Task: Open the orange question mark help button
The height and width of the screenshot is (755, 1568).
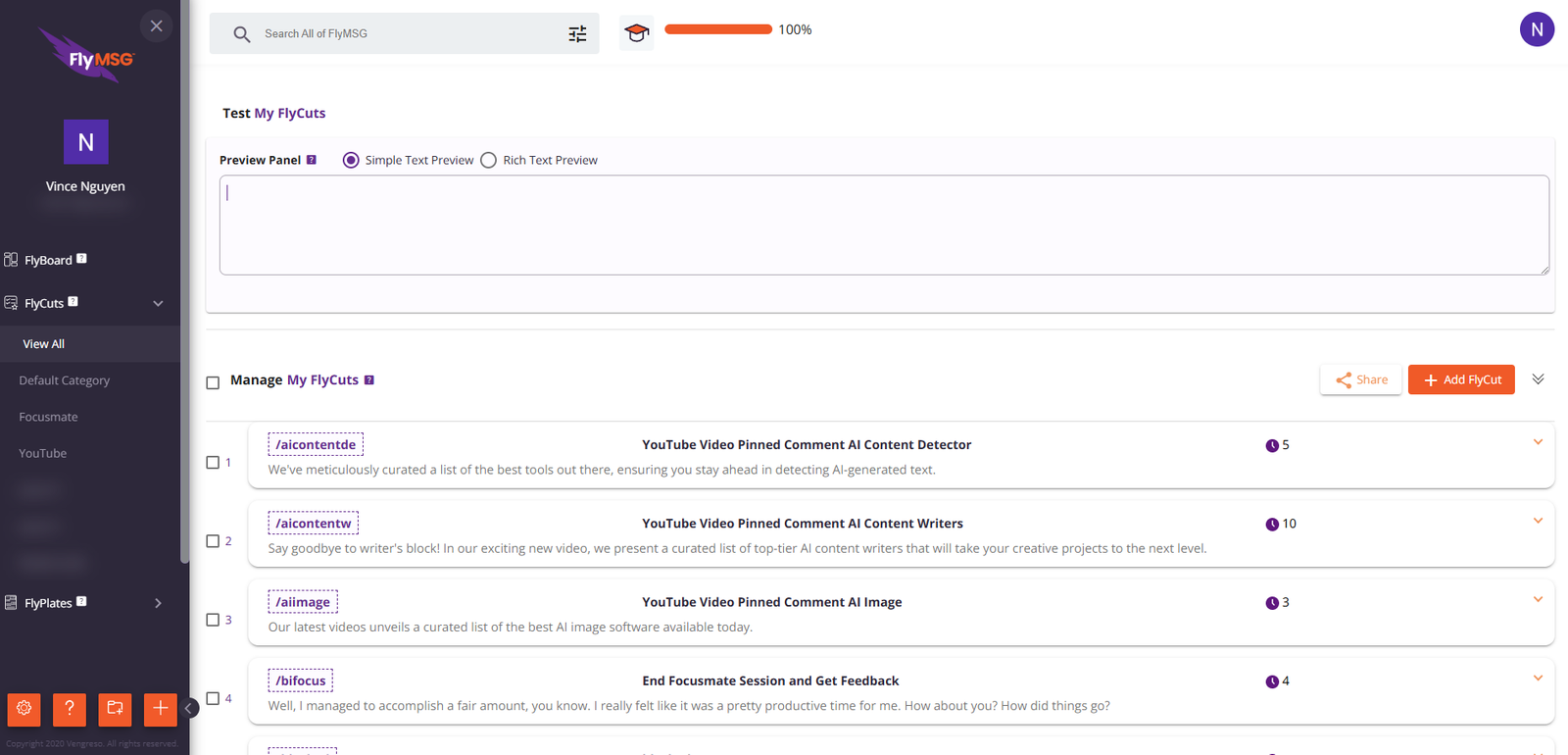Action: click(70, 709)
